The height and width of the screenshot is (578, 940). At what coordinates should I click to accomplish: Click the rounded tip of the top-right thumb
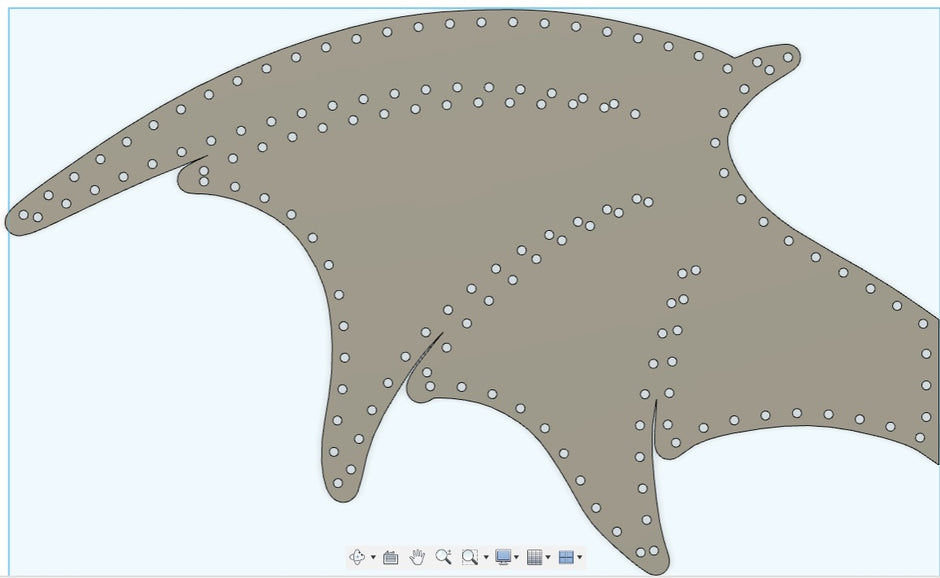[x=796, y=52]
